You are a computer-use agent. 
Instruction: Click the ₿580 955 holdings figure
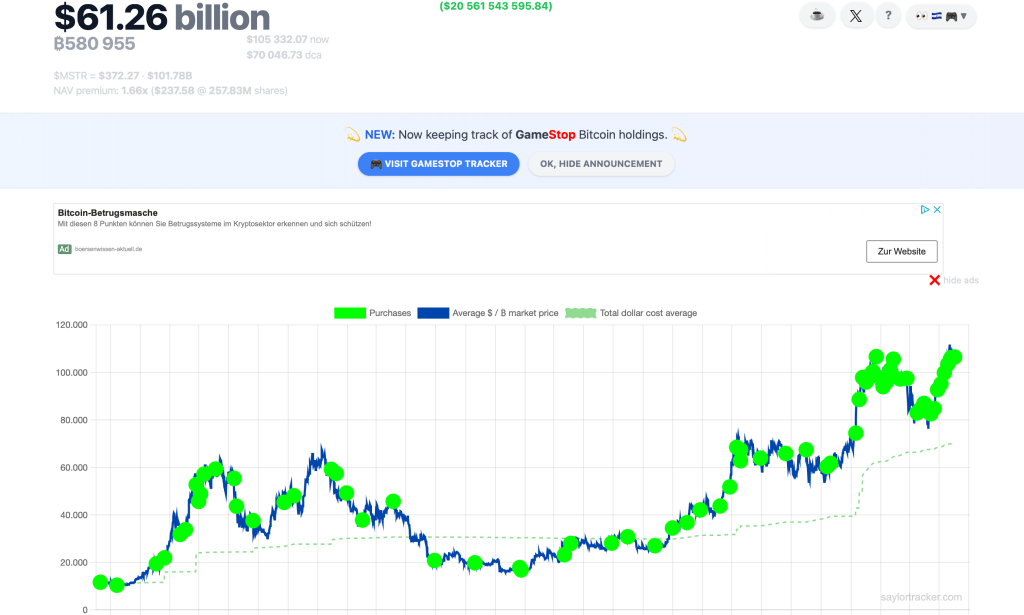click(95, 44)
